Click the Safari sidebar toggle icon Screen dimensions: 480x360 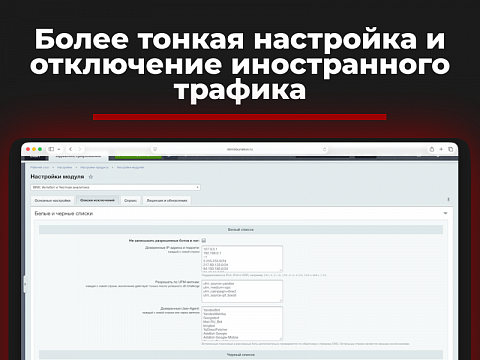coord(51,149)
